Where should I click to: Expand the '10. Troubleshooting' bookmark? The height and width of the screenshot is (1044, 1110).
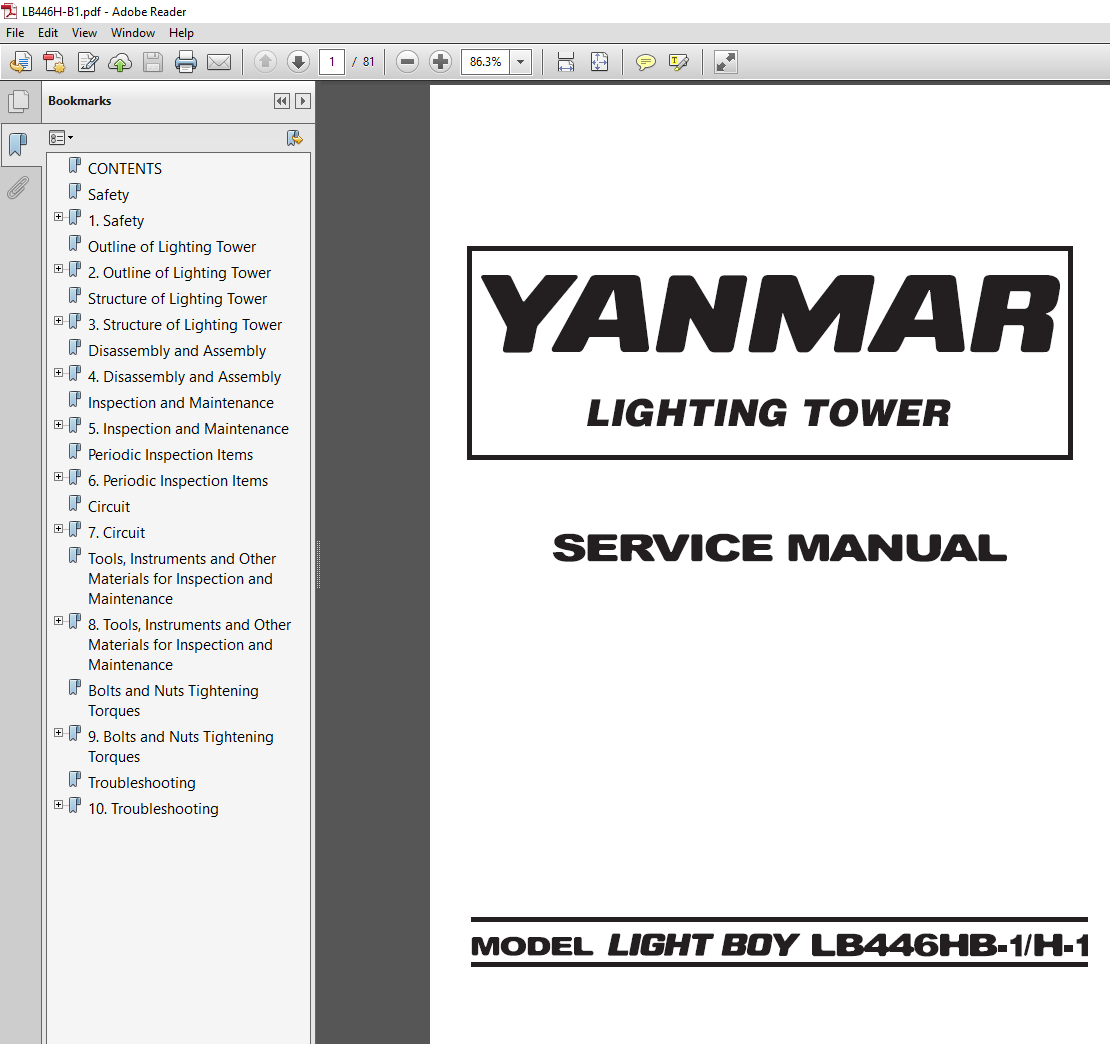(x=59, y=805)
